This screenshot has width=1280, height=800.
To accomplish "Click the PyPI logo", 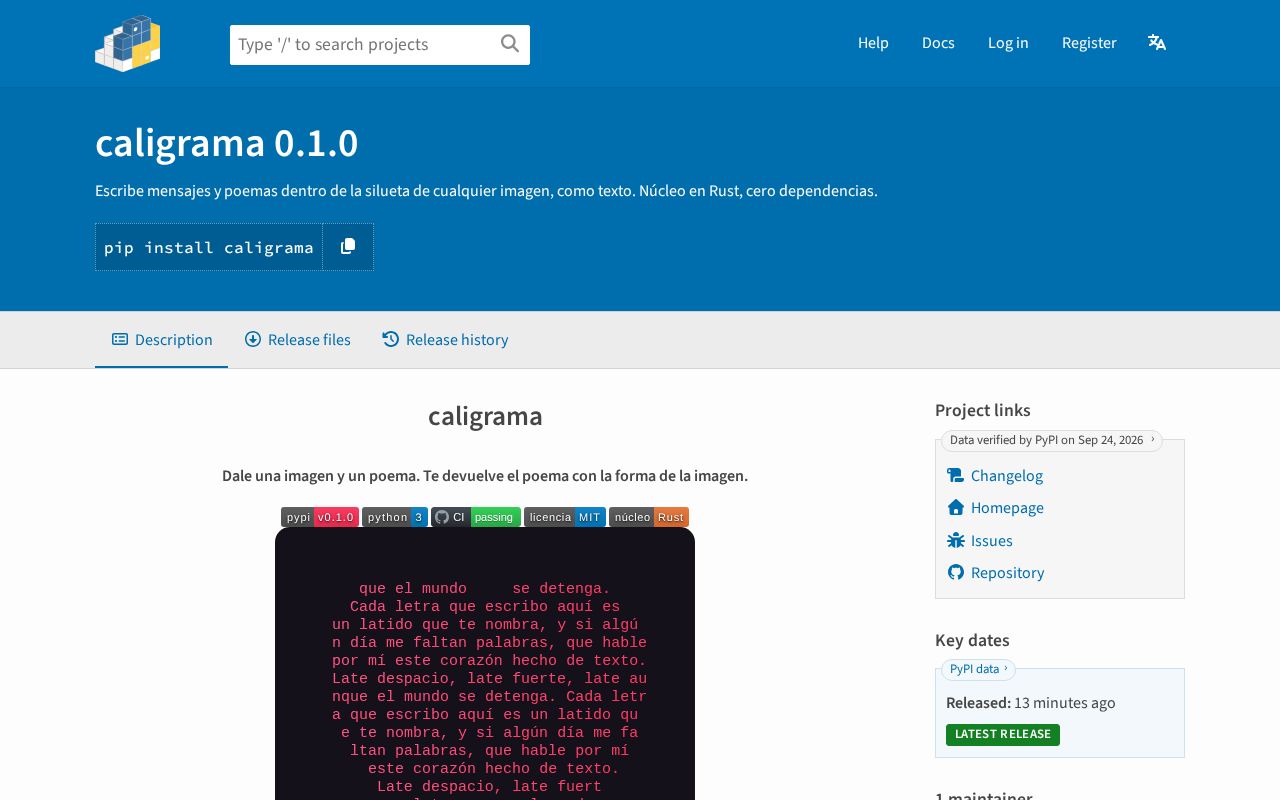I will (x=128, y=43).
